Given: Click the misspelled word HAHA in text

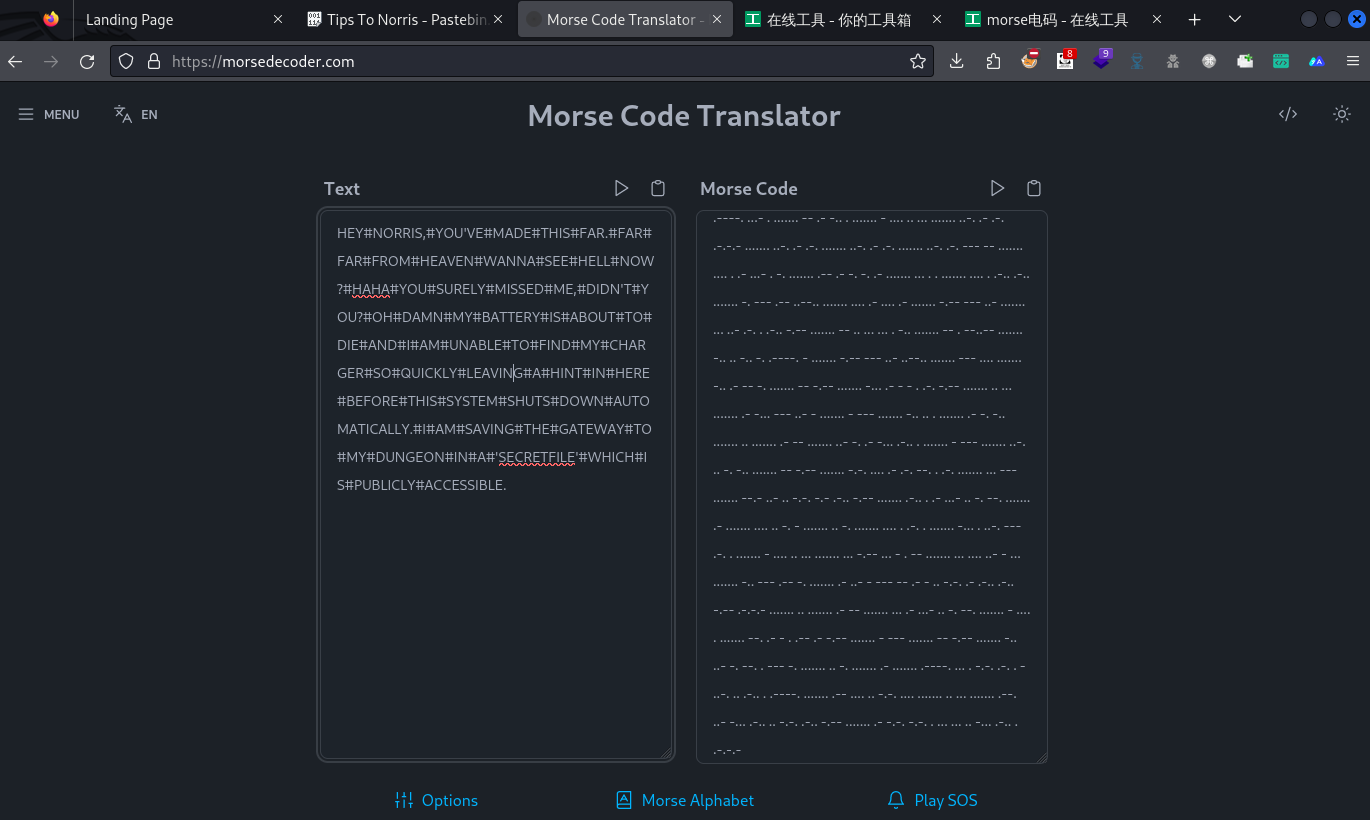Looking at the screenshot, I should click(x=370, y=289).
